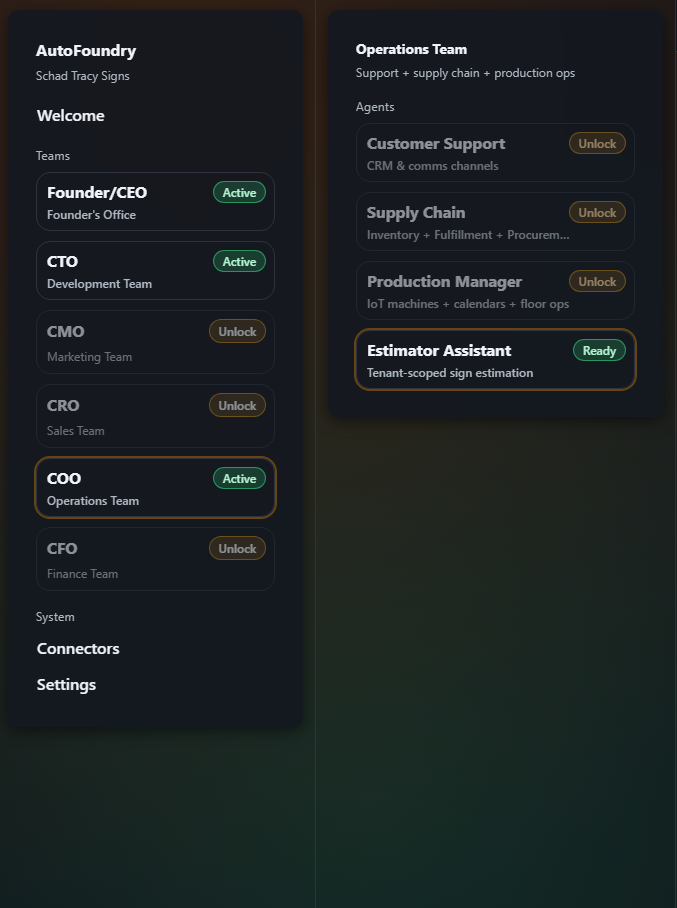The image size is (677, 908).
Task: Select the Welcome item in the sidebar
Action: pyautogui.click(x=70, y=115)
